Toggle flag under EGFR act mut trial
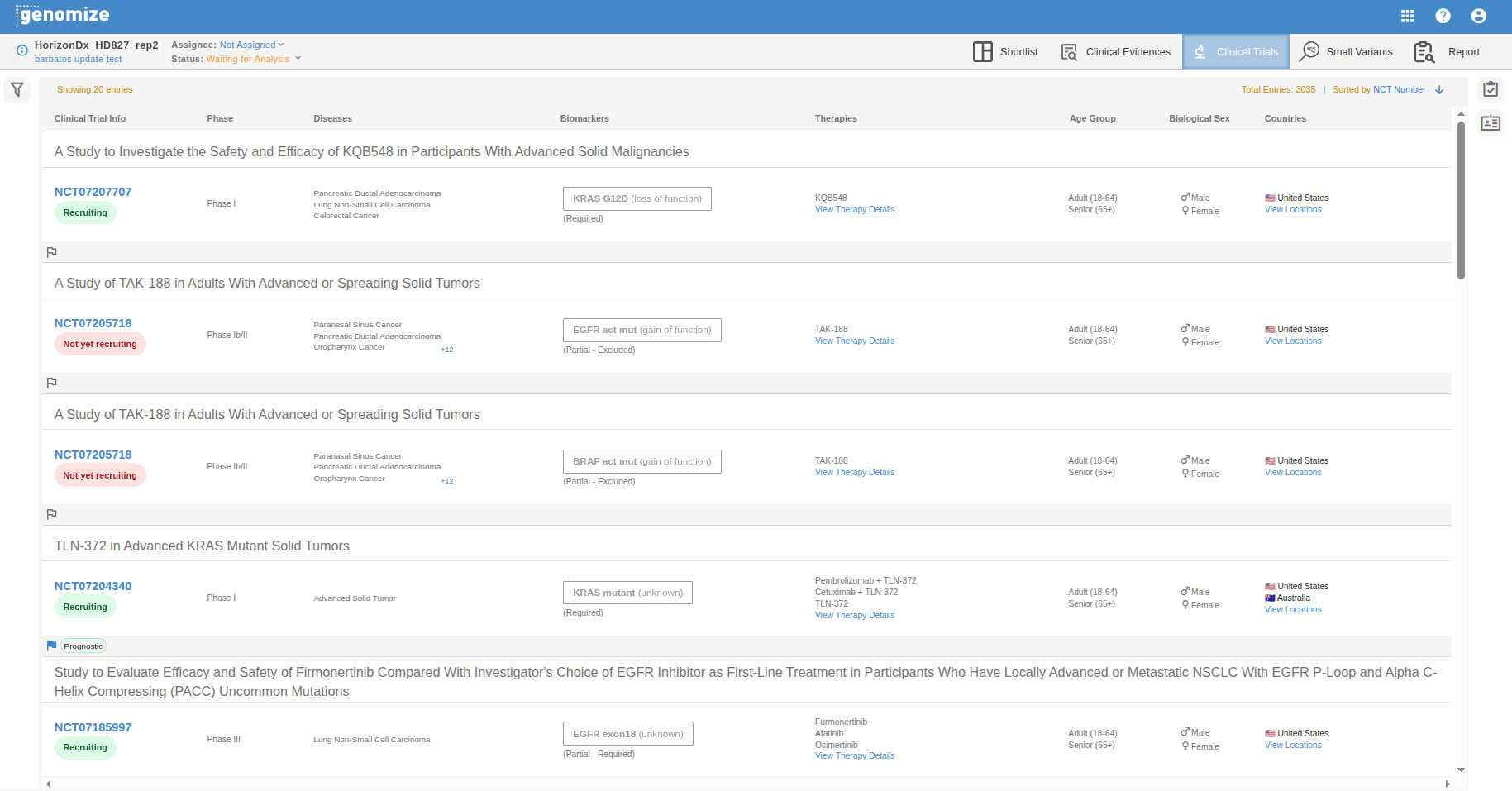1512x791 pixels. pos(52,383)
